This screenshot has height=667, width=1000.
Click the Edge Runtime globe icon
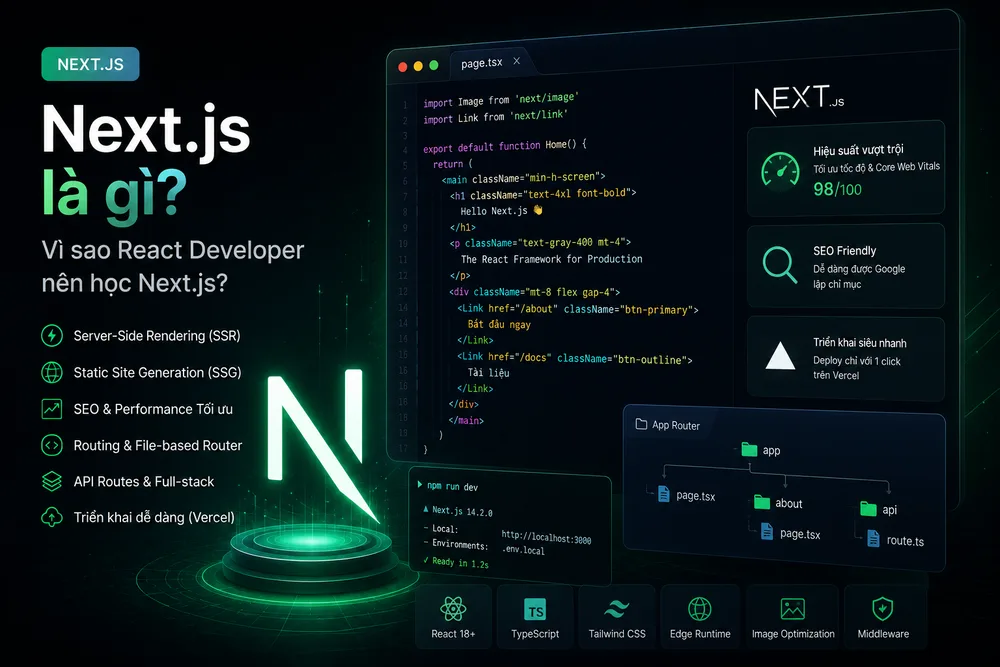(700, 609)
